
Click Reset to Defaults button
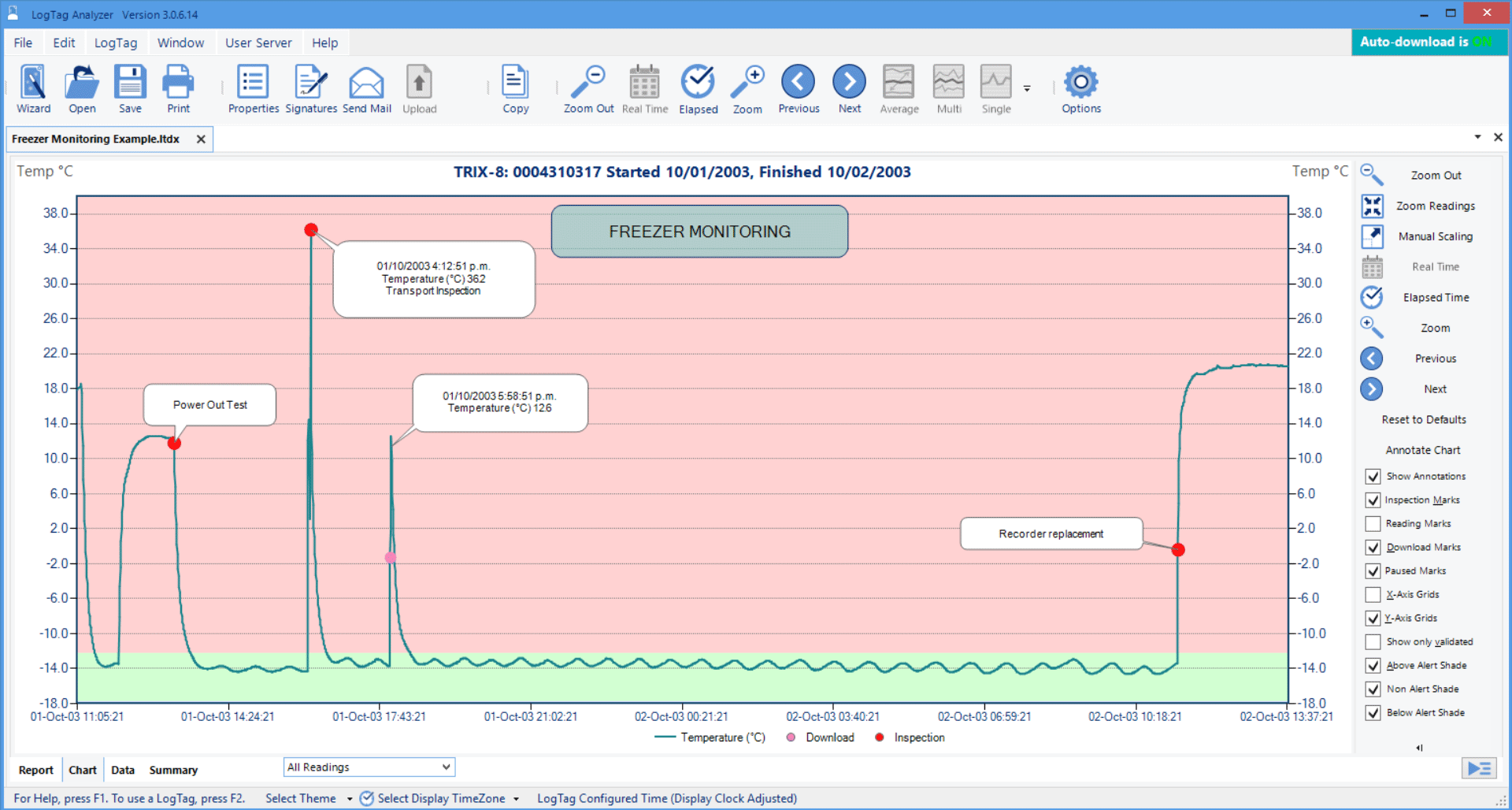coord(1423,420)
